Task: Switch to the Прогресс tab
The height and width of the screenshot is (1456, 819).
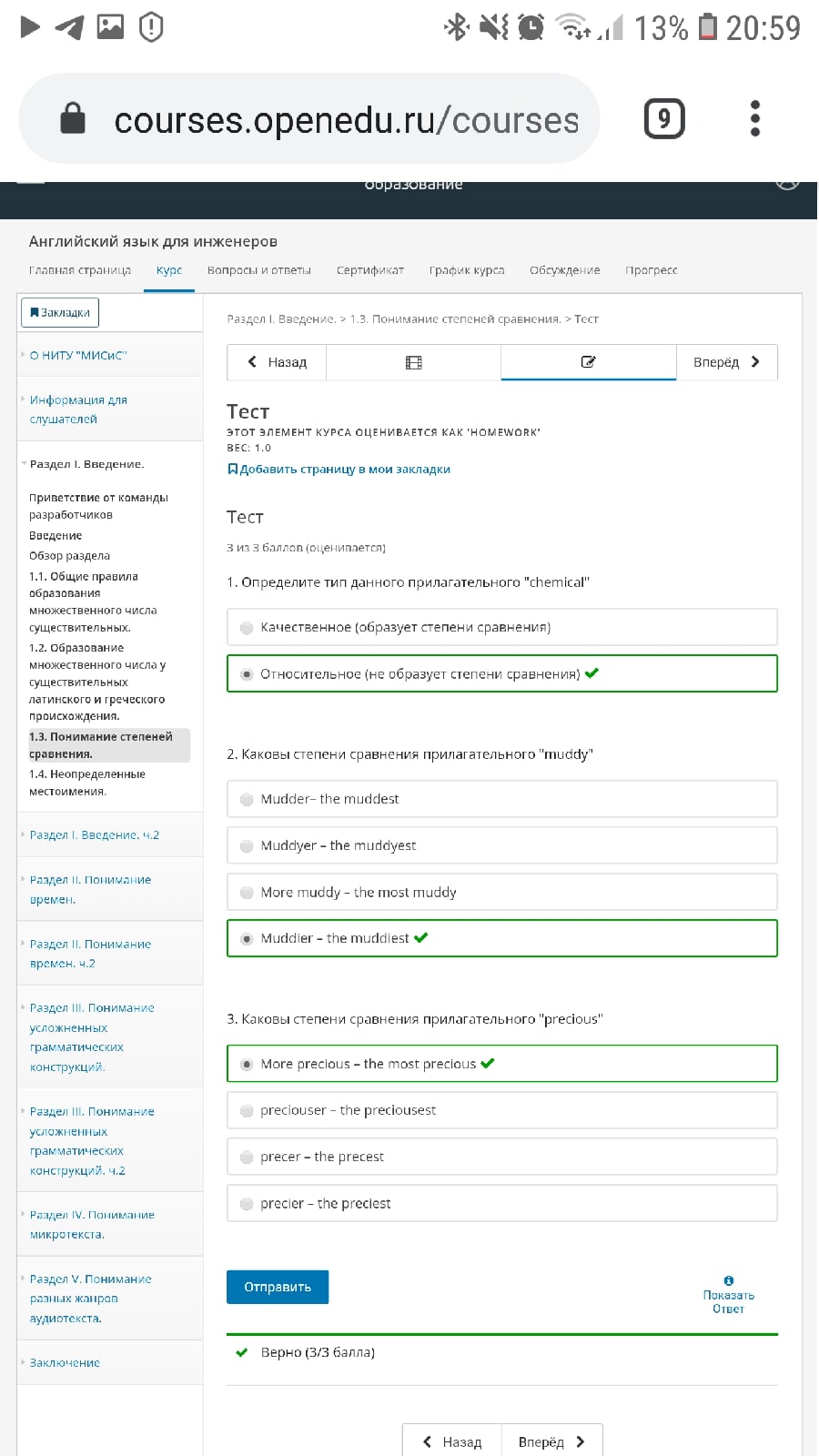Action: 652,270
